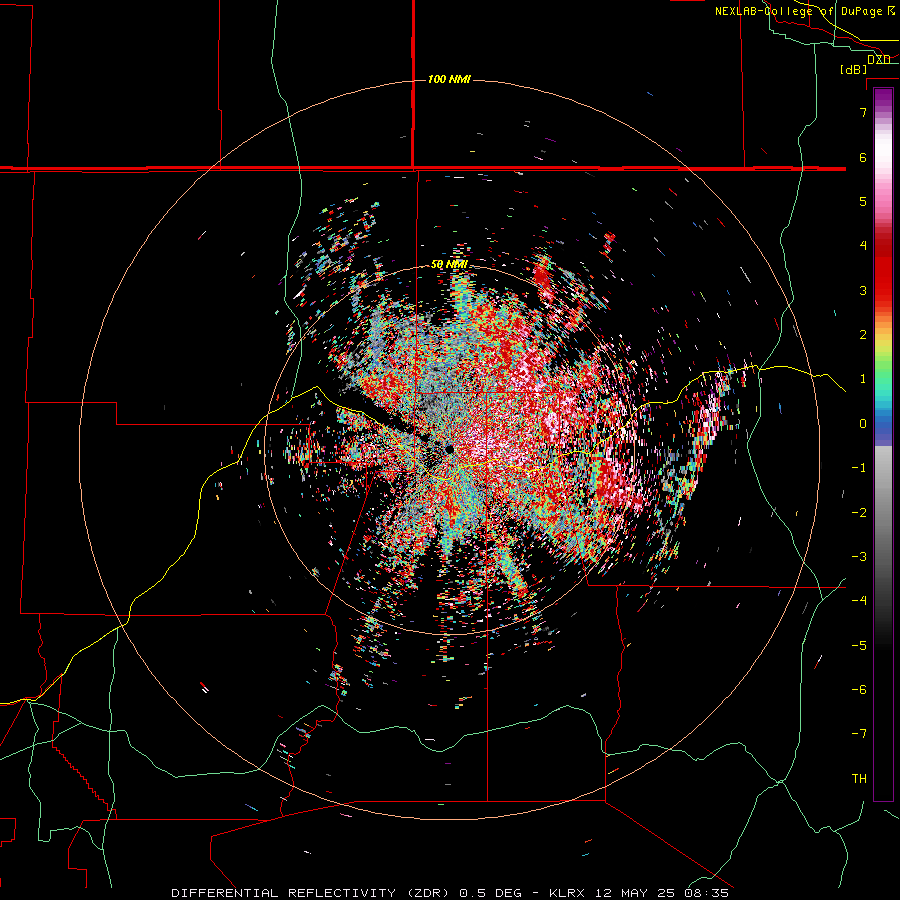The height and width of the screenshot is (900, 900).
Task: Click the 50 NMI range ring label
Action: [x=449, y=264]
